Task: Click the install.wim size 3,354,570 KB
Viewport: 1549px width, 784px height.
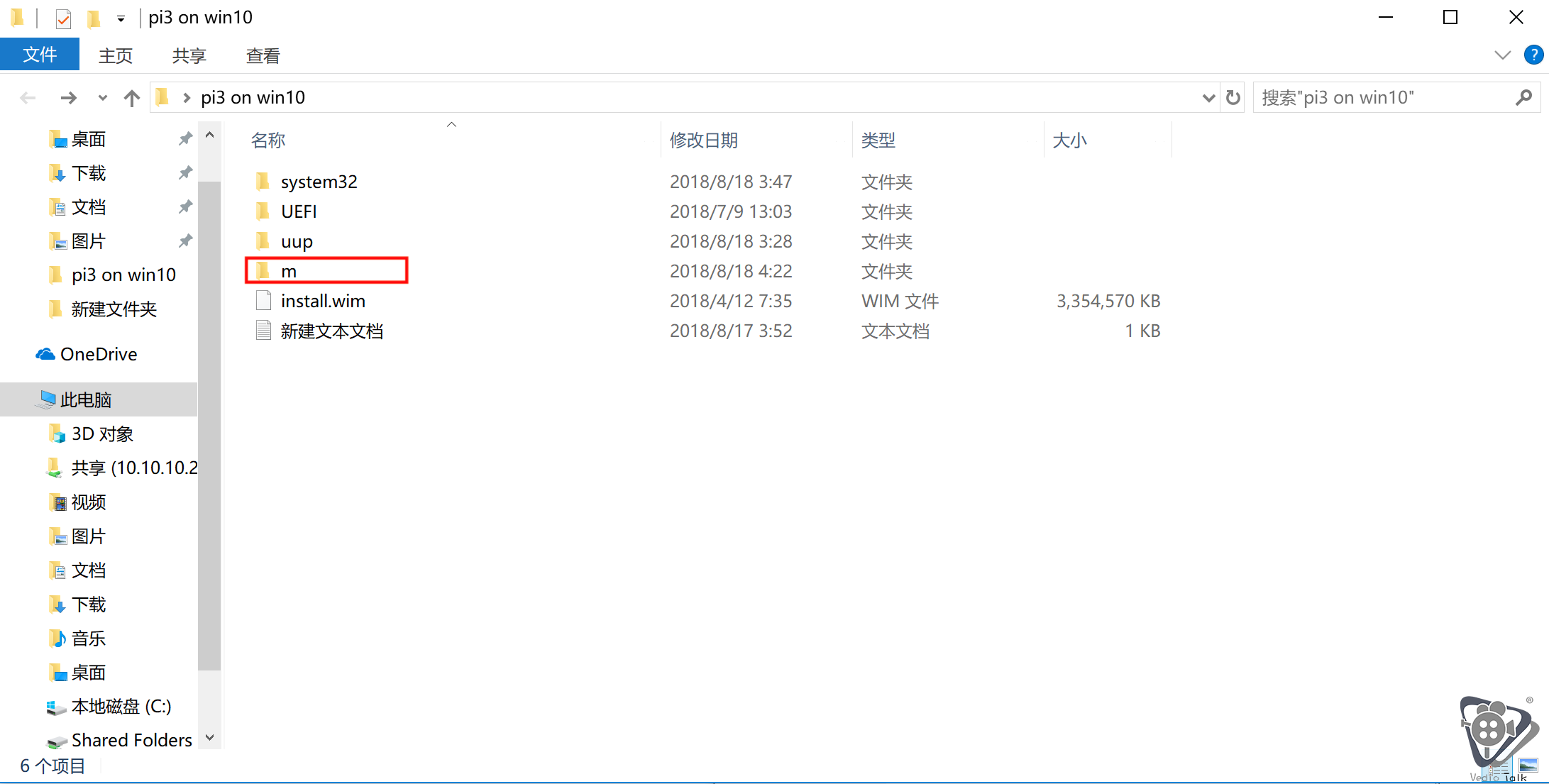Action: 1108,301
